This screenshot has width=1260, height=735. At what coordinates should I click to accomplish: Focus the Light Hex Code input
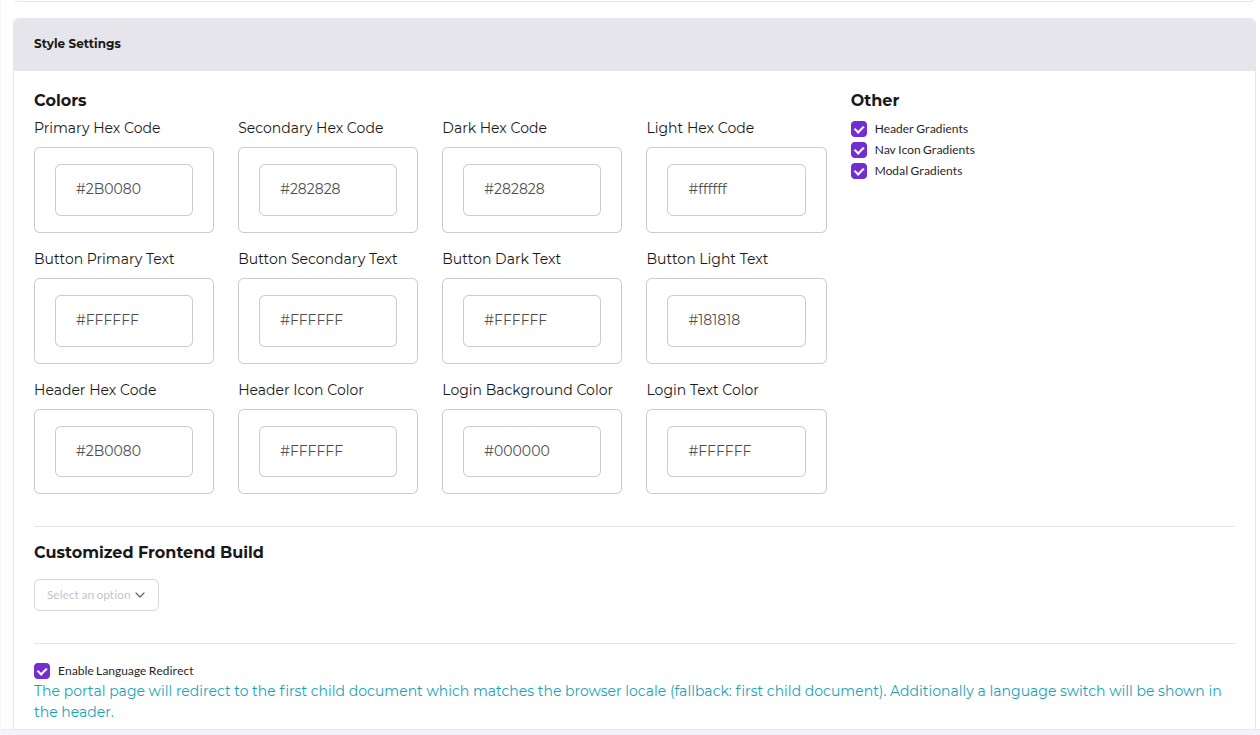736,190
